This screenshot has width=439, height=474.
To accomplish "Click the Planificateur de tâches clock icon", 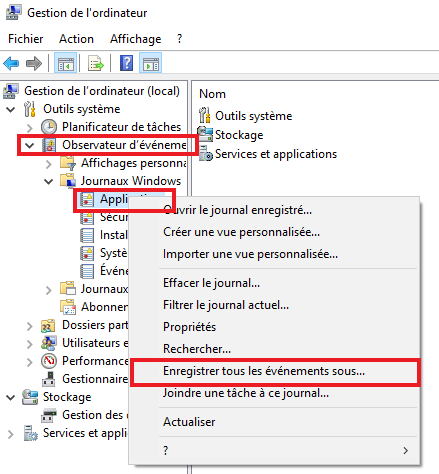I will [49, 127].
